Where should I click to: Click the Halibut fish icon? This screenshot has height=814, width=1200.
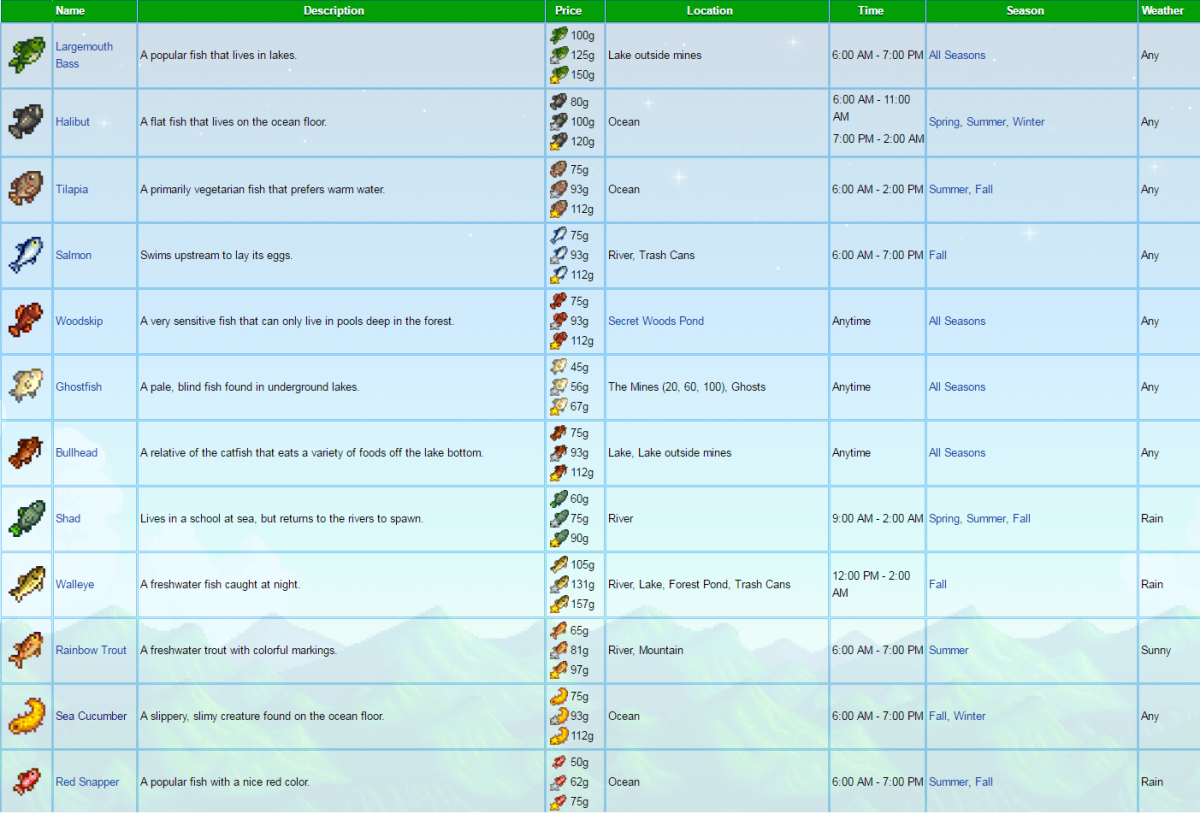coord(26,122)
